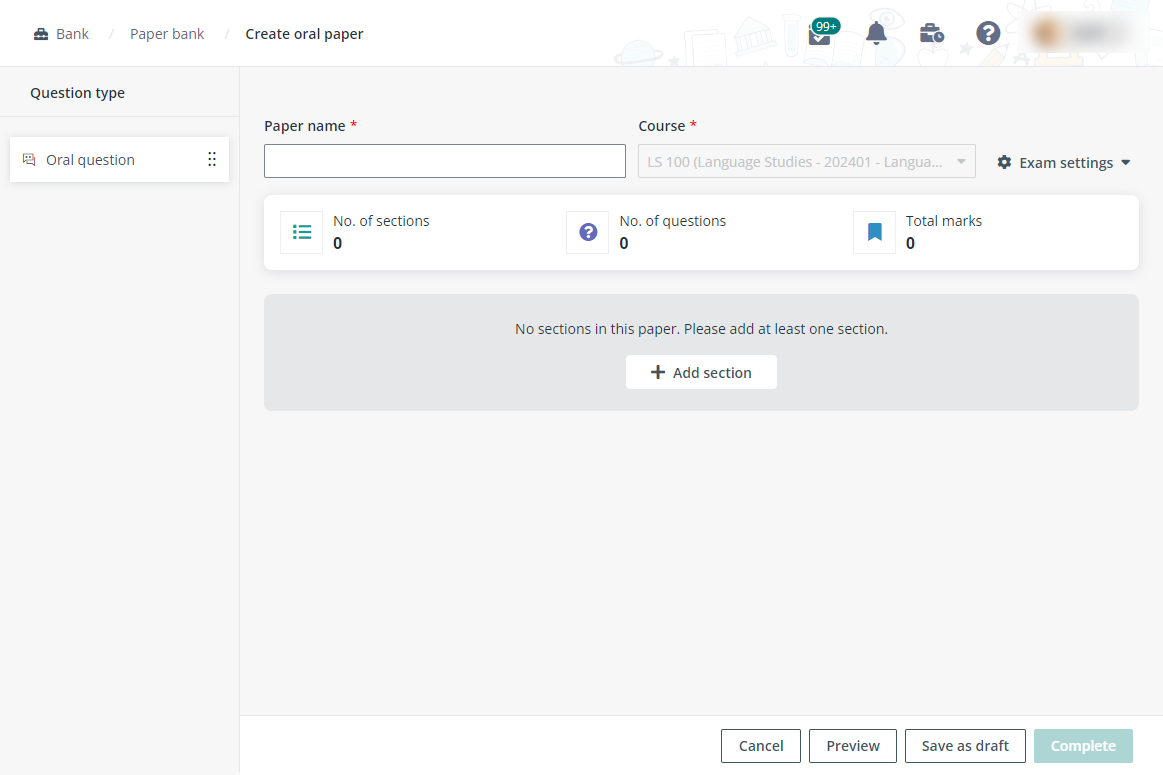Go to Paper bank breadcrumb
This screenshot has width=1163, height=775.
pos(167,34)
